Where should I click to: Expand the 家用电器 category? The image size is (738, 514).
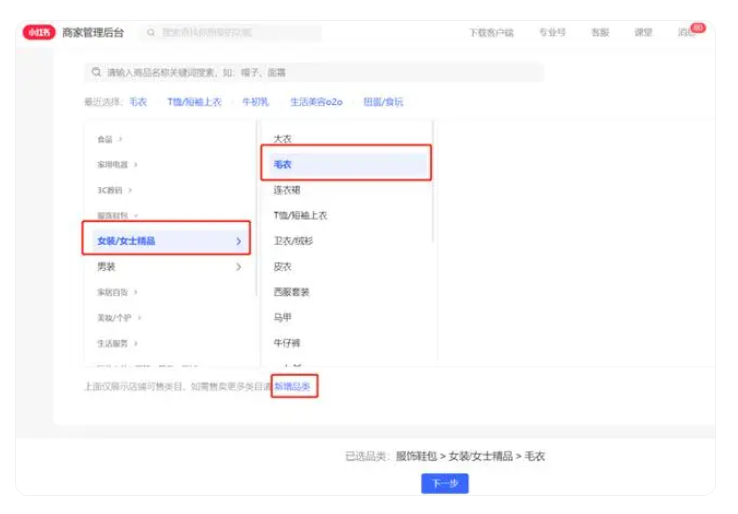(117, 164)
